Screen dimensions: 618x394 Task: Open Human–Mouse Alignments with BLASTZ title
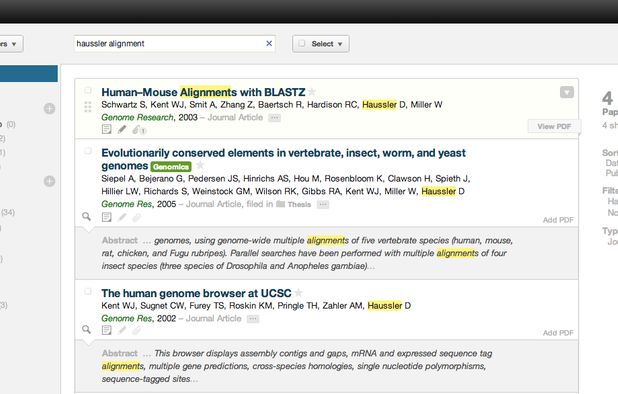click(x=203, y=92)
